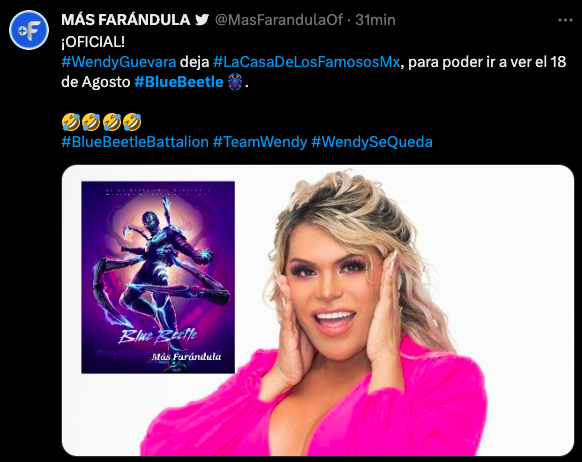The width and height of the screenshot is (582, 462).
Task: Open the #WendySeQueda hashtag
Action: [372, 142]
